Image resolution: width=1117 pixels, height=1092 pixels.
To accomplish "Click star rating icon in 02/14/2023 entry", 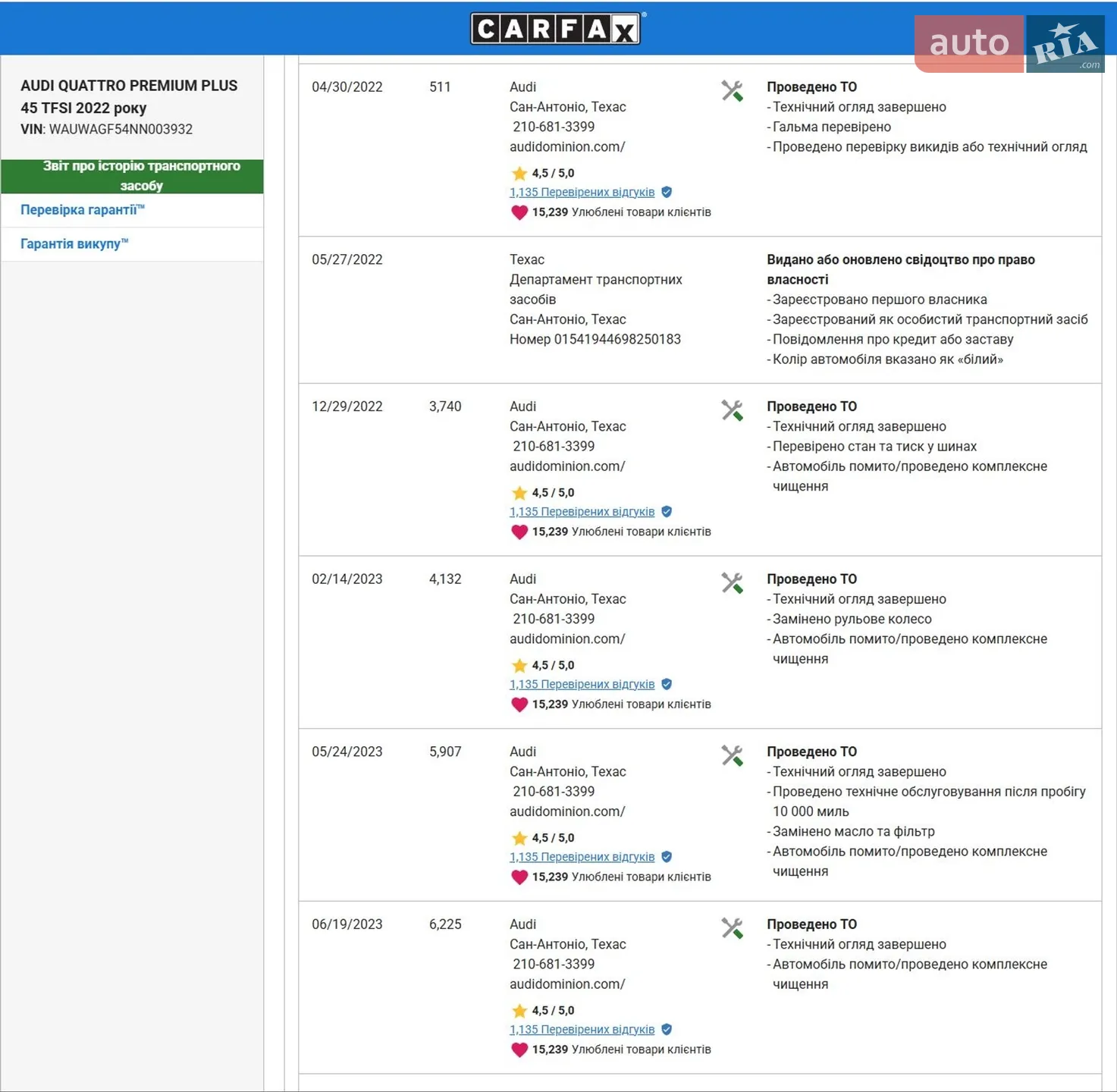I will click(519, 665).
